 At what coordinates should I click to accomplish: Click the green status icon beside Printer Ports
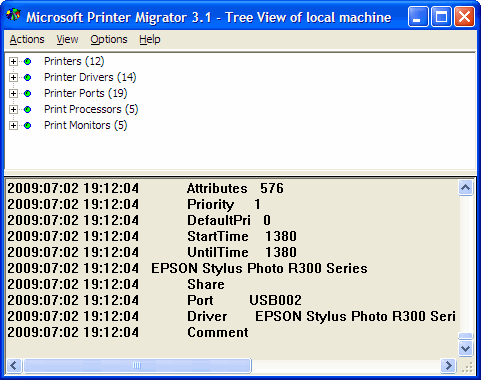click(x=28, y=93)
